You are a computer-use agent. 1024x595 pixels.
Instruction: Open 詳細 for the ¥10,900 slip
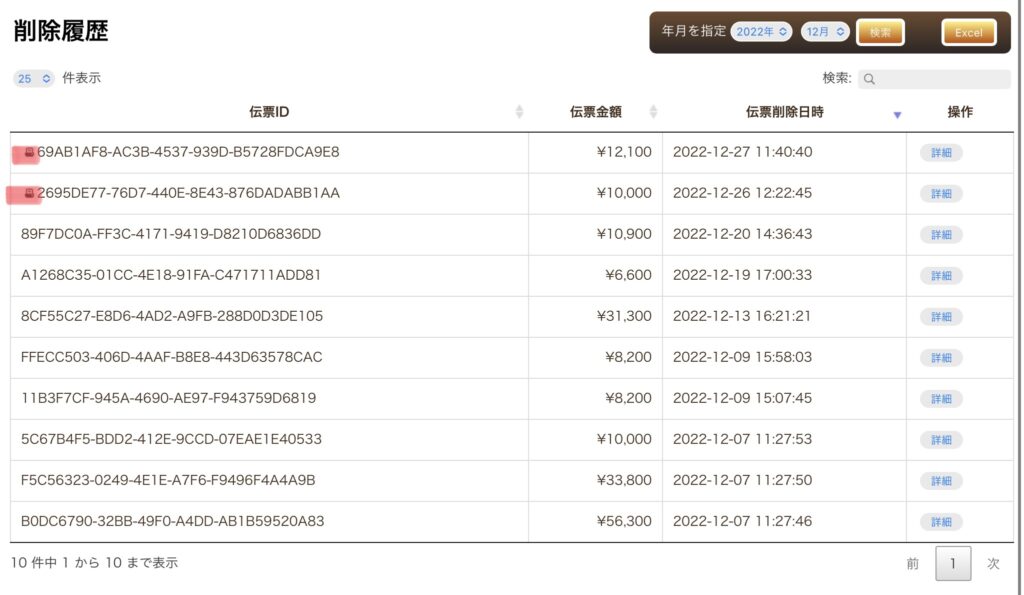coord(941,234)
